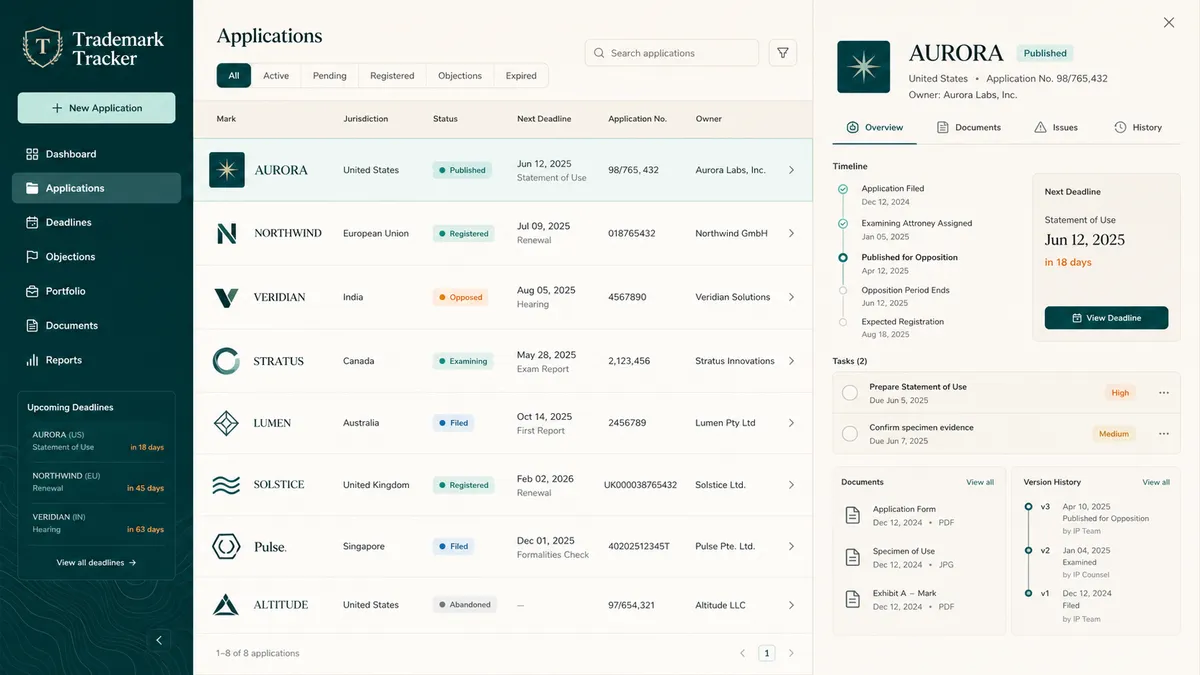
Task: Go to previous page arrow
Action: 743,653
